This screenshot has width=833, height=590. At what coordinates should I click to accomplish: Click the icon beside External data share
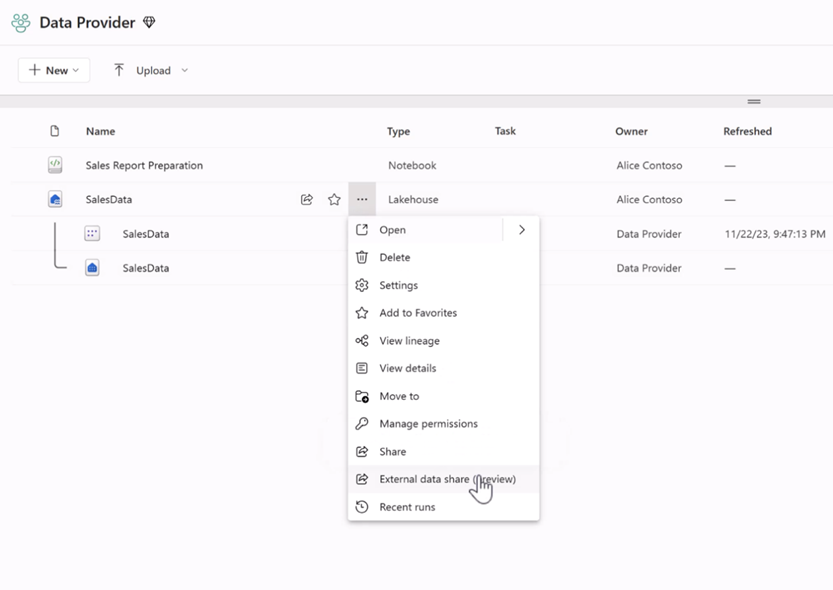point(362,479)
